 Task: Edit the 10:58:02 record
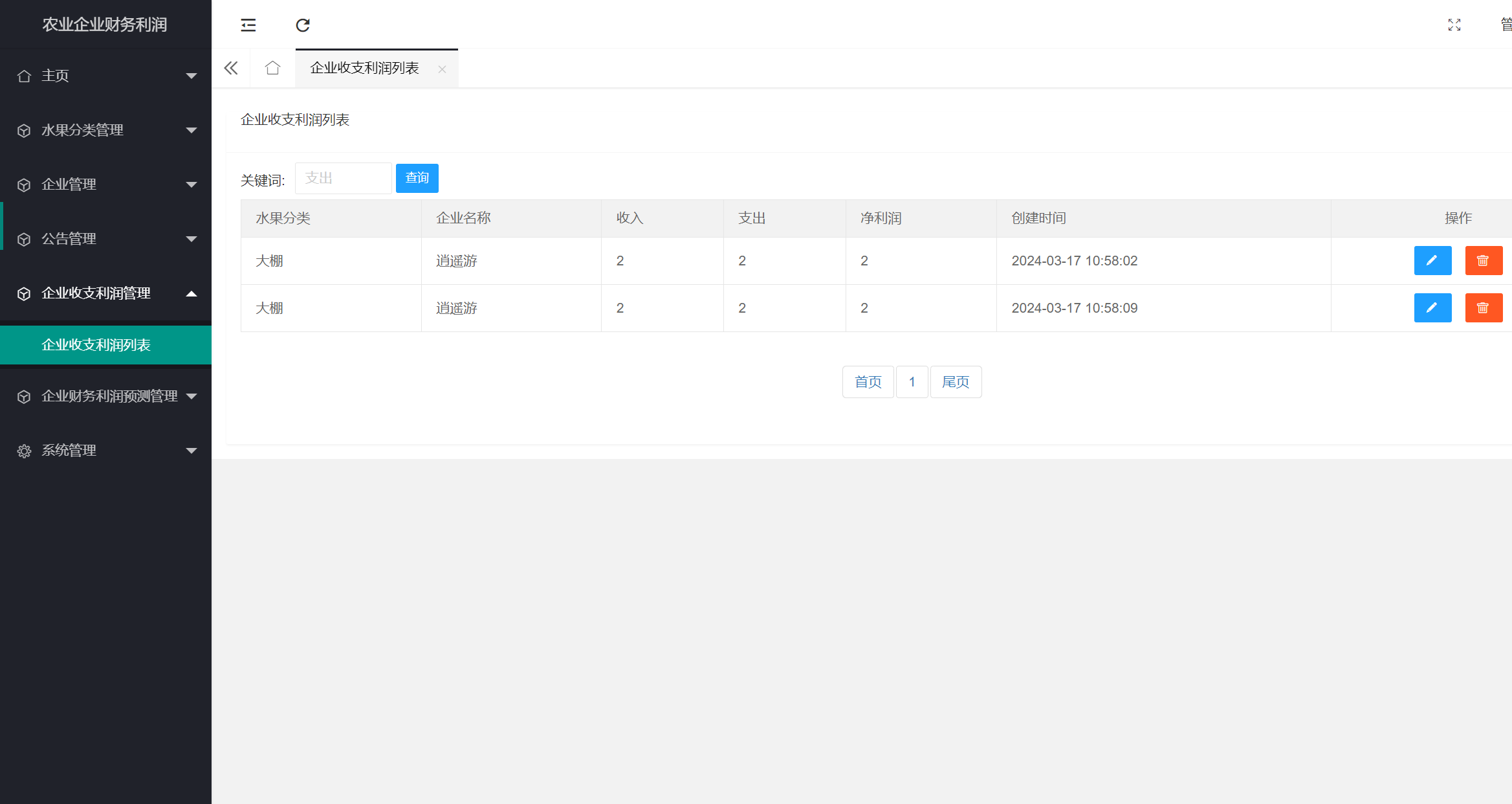[x=1432, y=261]
